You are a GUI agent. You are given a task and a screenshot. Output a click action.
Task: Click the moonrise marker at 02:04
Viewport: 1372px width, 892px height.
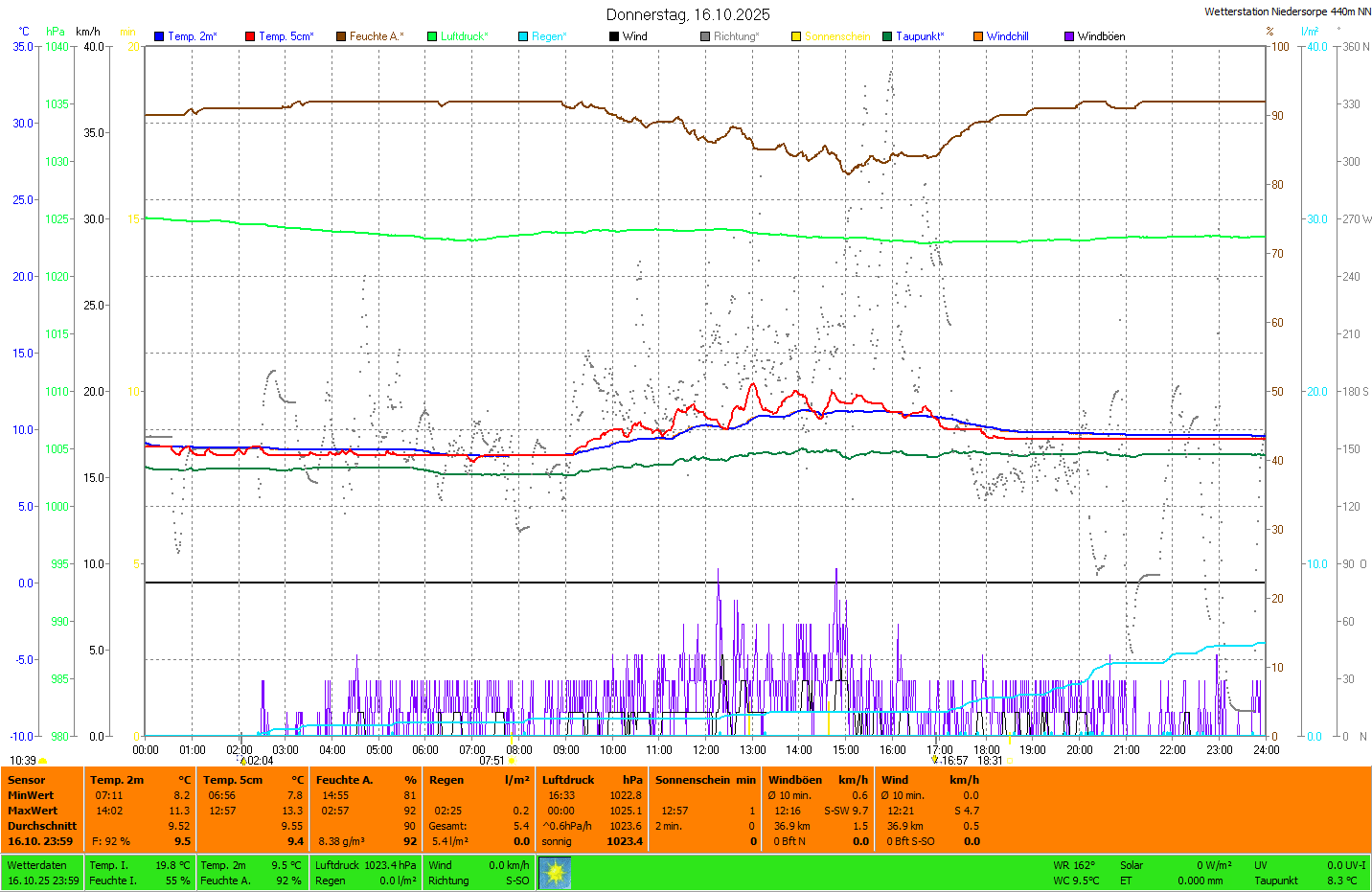(x=243, y=761)
